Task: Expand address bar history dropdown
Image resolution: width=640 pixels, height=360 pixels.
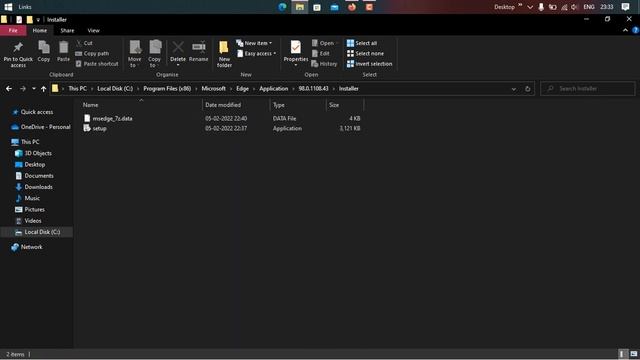Action: click(x=513, y=89)
